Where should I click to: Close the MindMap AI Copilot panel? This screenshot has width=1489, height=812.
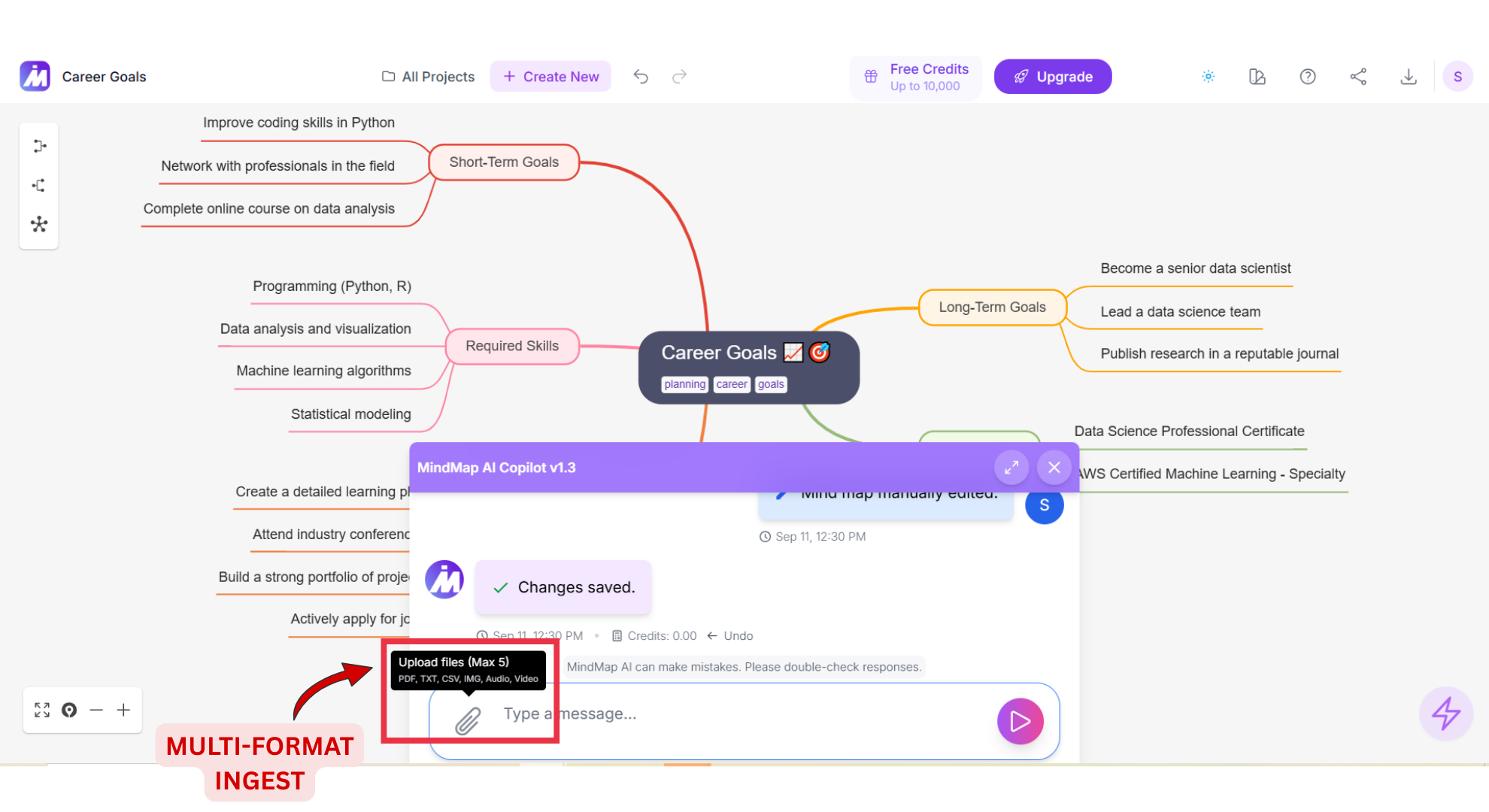pyautogui.click(x=1054, y=467)
